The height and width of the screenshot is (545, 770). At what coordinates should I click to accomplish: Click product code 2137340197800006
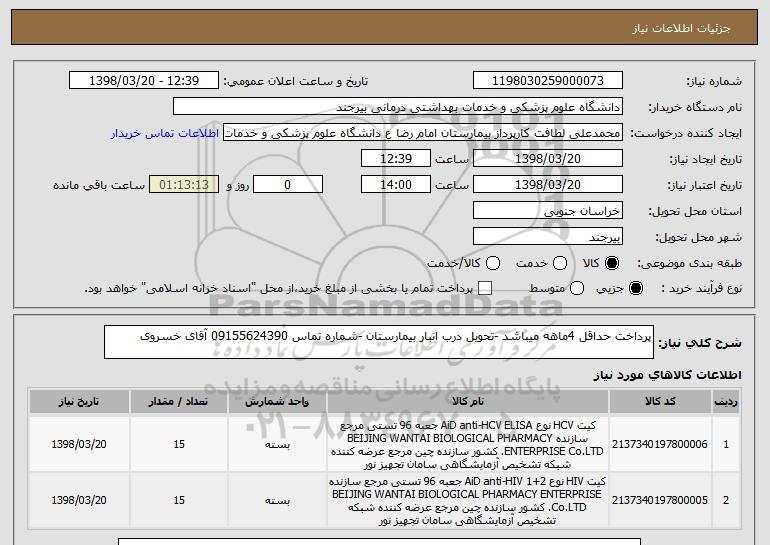(660, 444)
